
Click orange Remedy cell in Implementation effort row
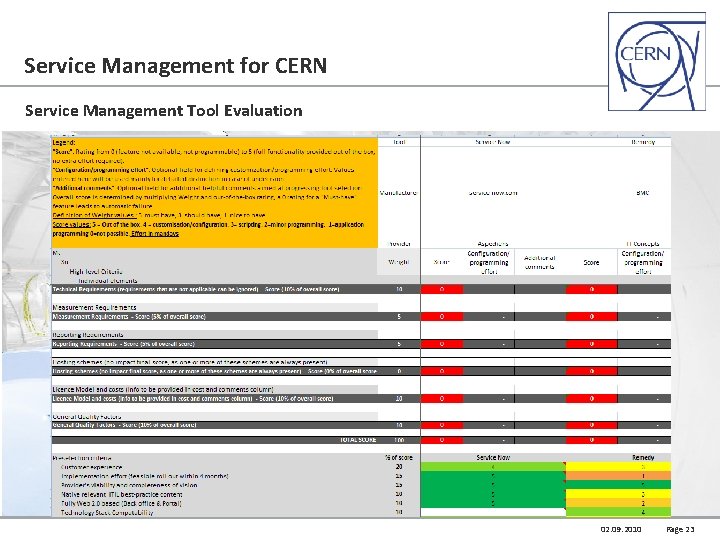[x=618, y=476]
